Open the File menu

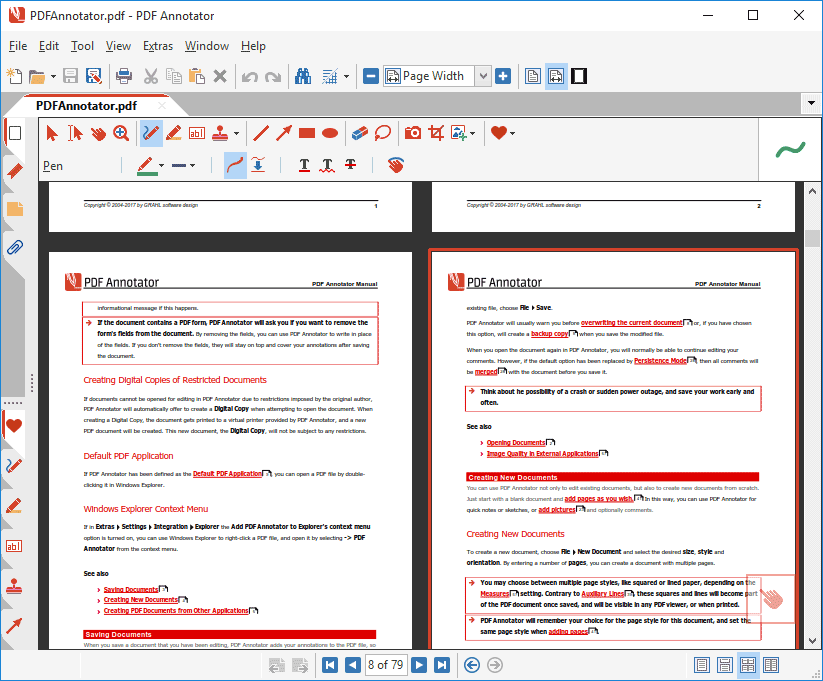click(18, 46)
